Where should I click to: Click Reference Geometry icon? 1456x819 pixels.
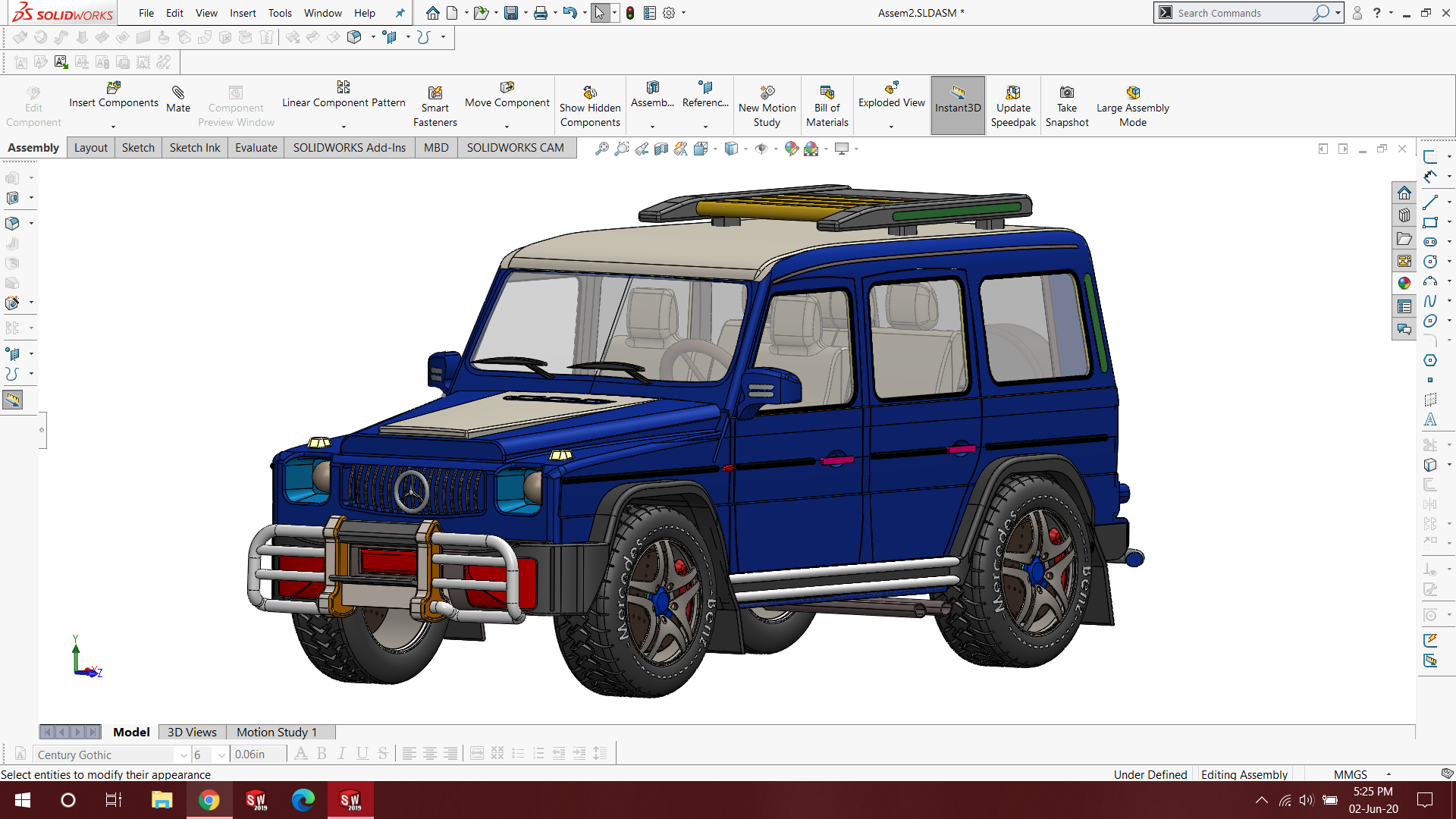[x=705, y=96]
